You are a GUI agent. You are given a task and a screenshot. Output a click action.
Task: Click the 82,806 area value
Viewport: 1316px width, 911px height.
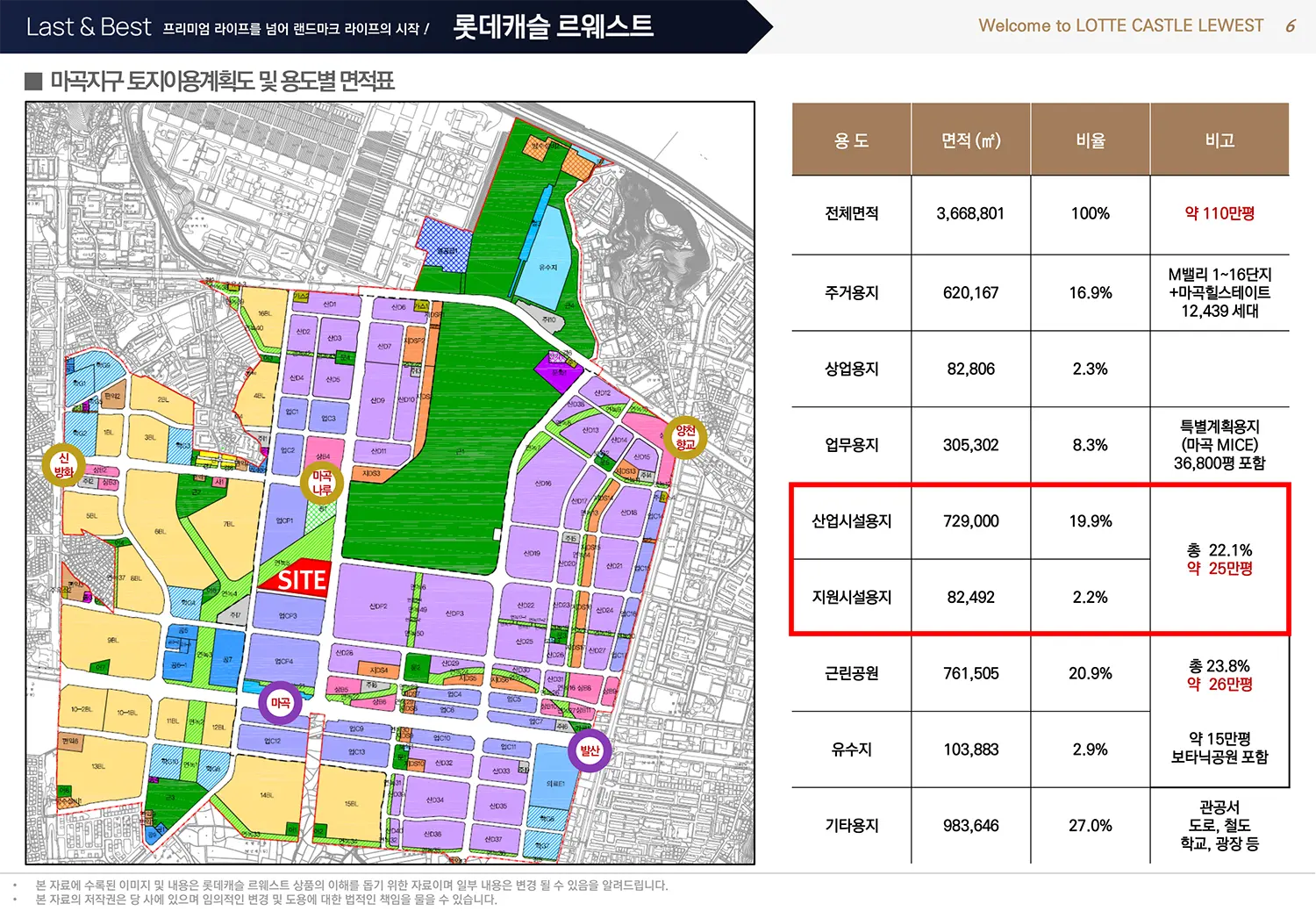[970, 369]
